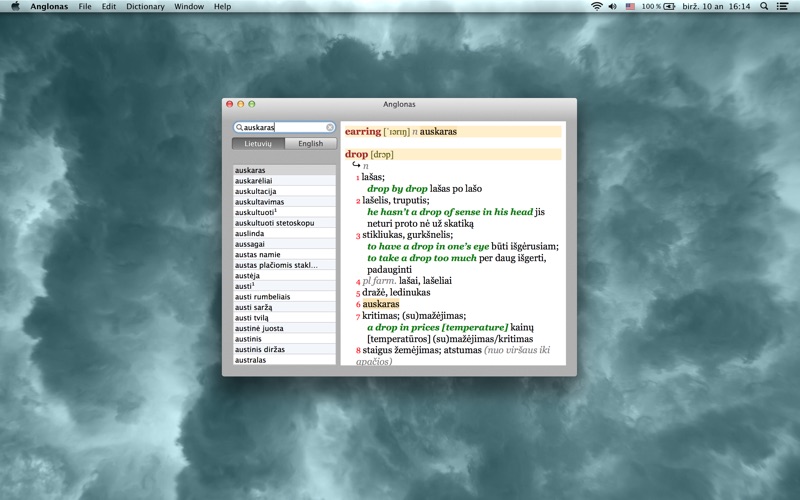Screen dimensions: 800x500
Task: Switch to English language tab
Action: [311, 143]
